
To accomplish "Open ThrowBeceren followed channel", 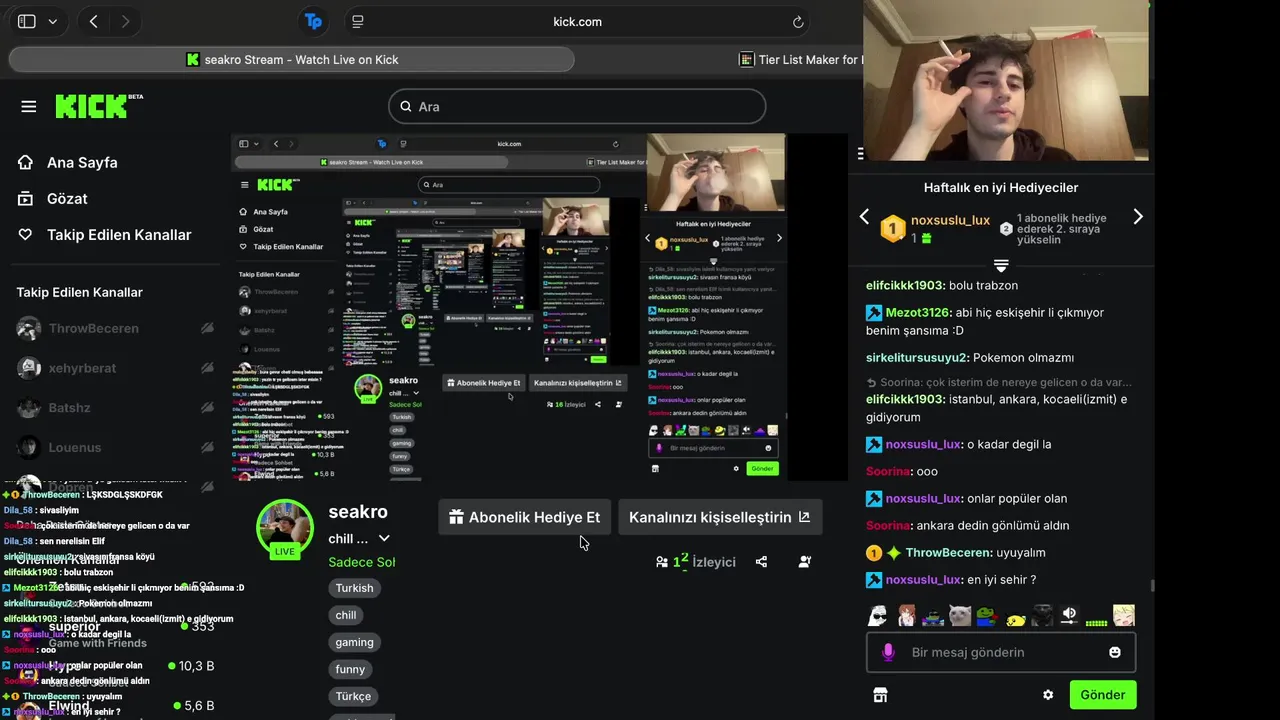I will pyautogui.click(x=94, y=328).
